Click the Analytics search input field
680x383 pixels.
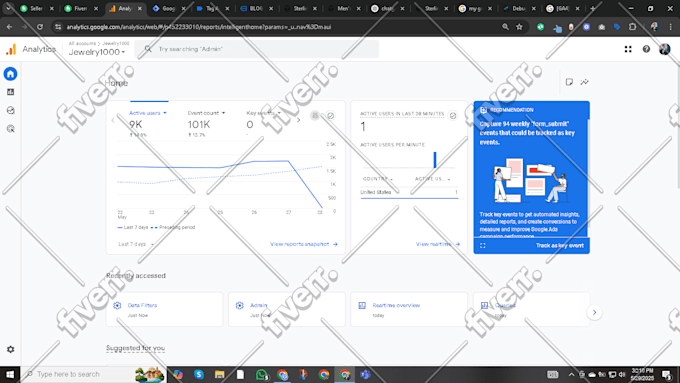257,49
